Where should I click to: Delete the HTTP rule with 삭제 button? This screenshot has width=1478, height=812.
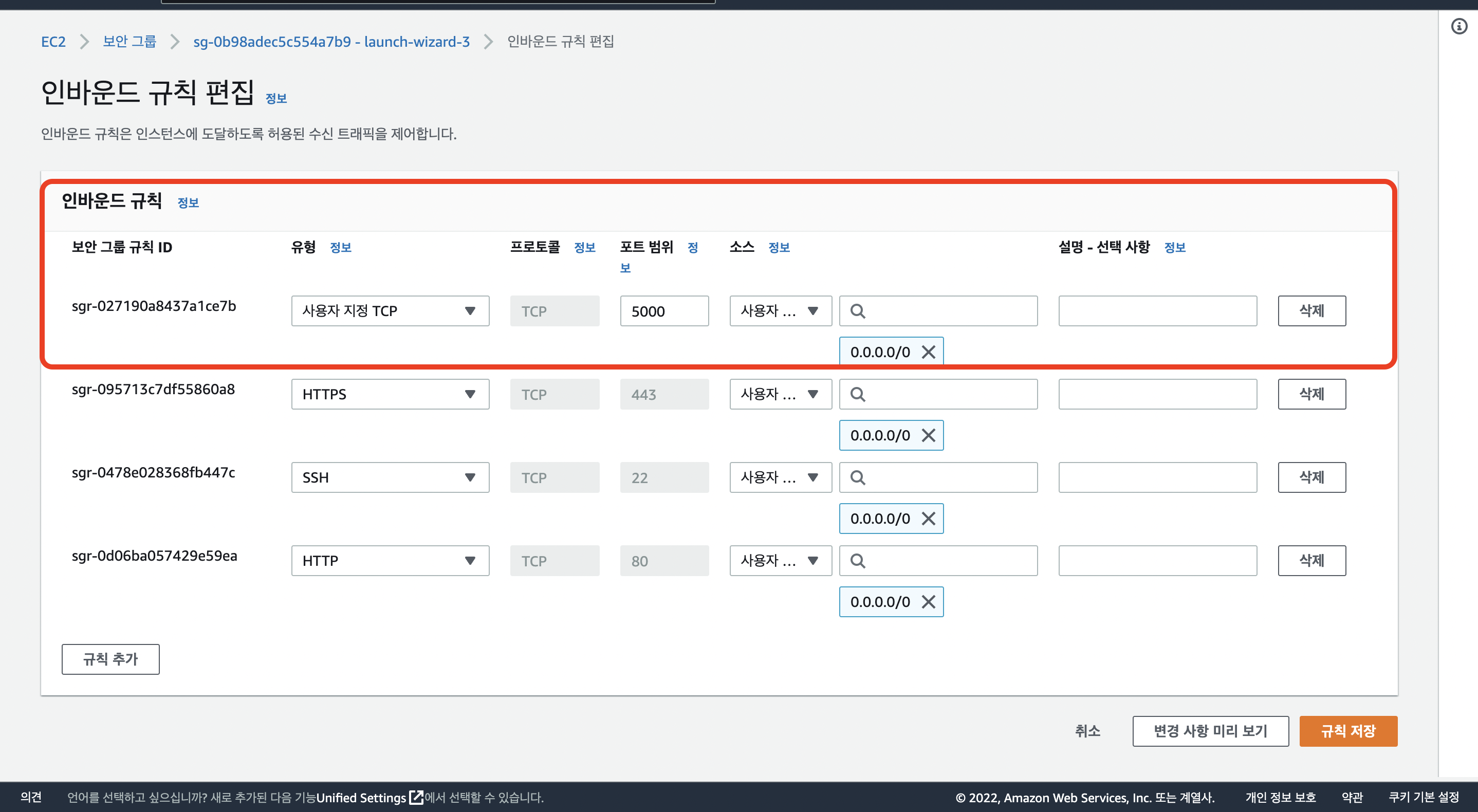tap(1311, 561)
